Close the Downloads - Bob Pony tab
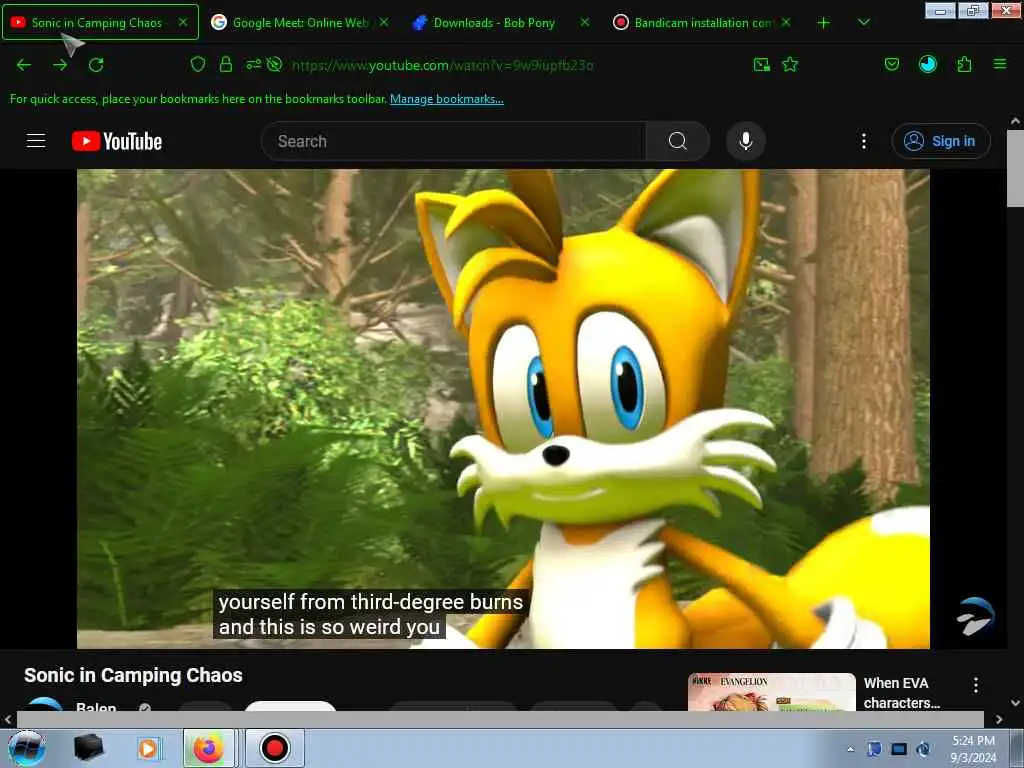Screen dimensions: 1024x768 (585, 22)
